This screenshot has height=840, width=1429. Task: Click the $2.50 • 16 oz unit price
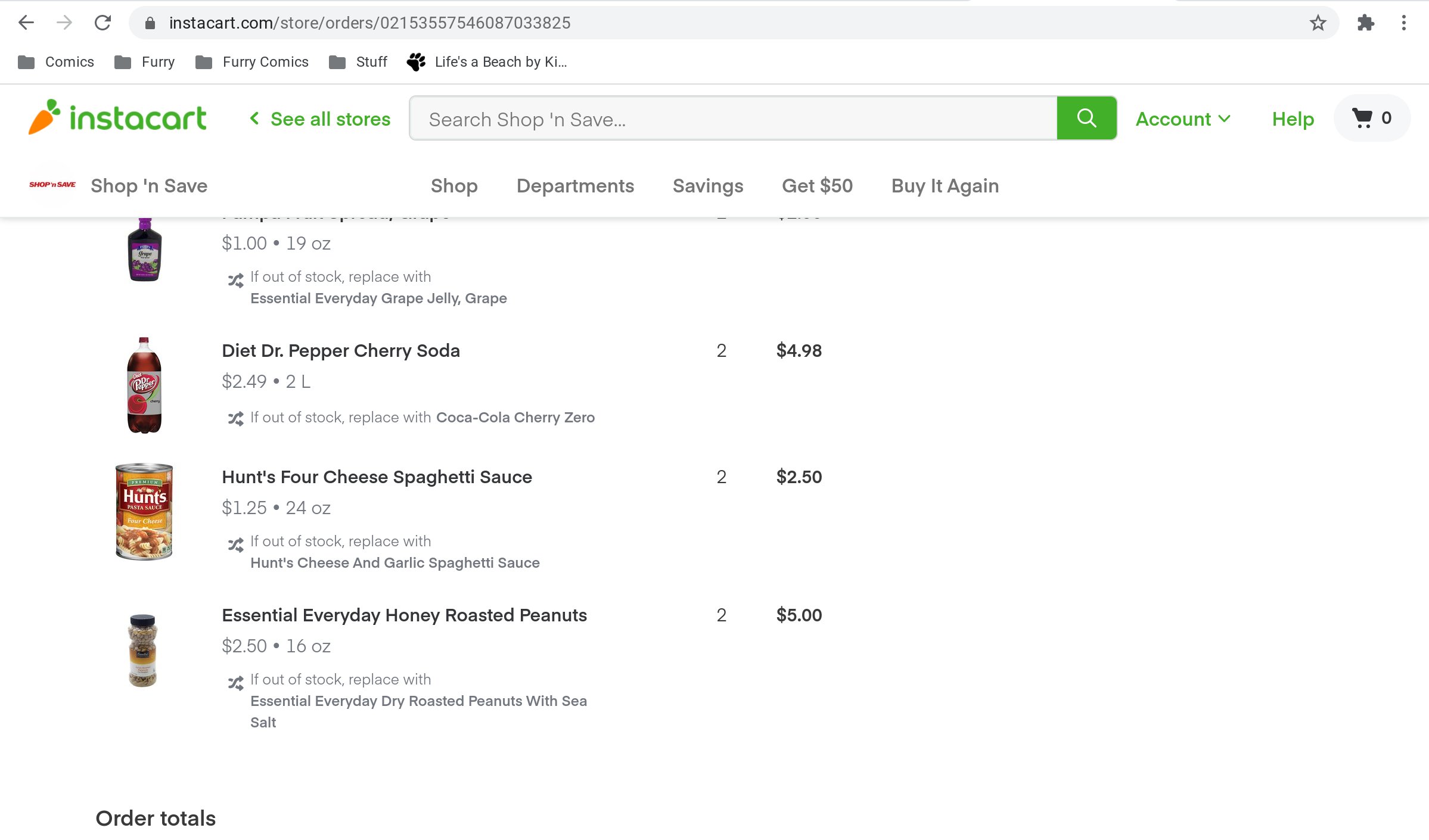(276, 646)
